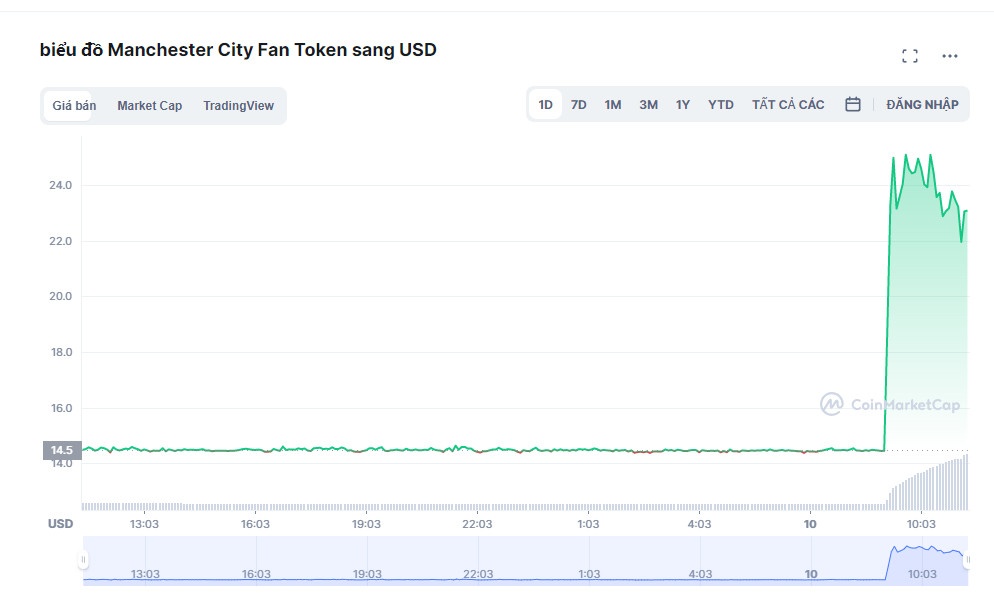The width and height of the screenshot is (994, 597).
Task: Click the left range slider handle
Action: coord(84,561)
